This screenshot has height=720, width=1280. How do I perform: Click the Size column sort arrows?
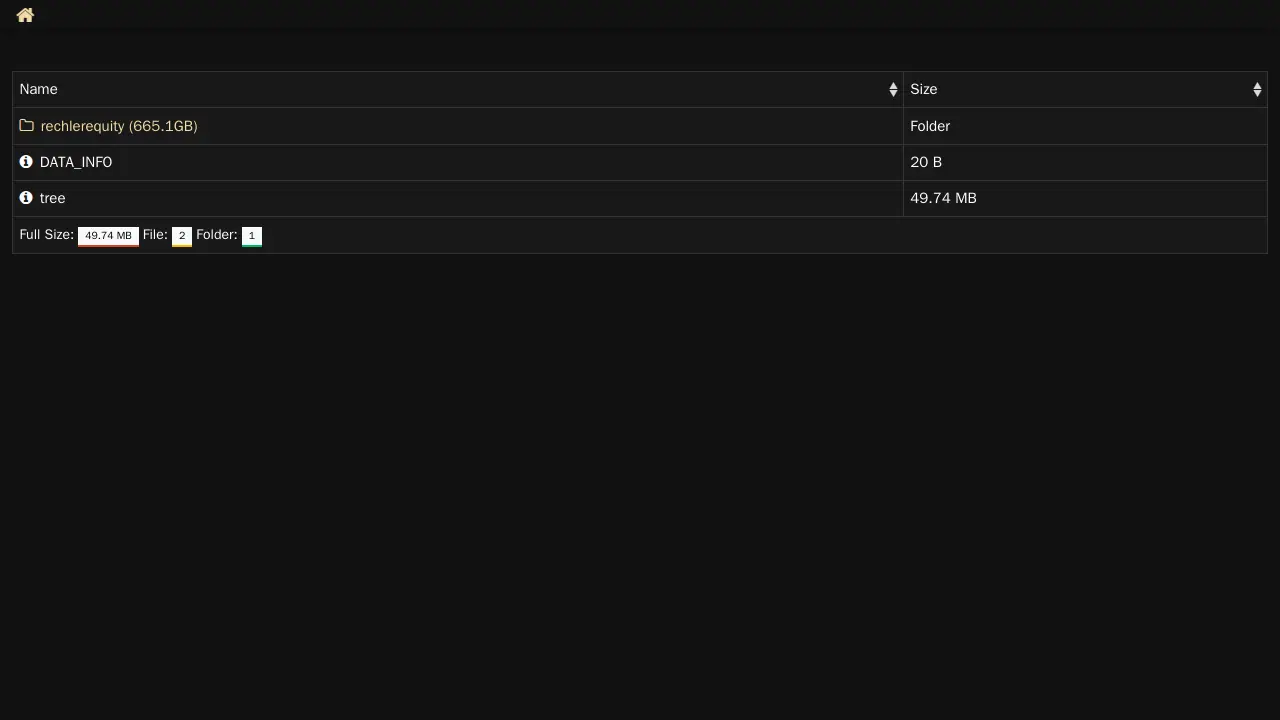(x=1257, y=90)
